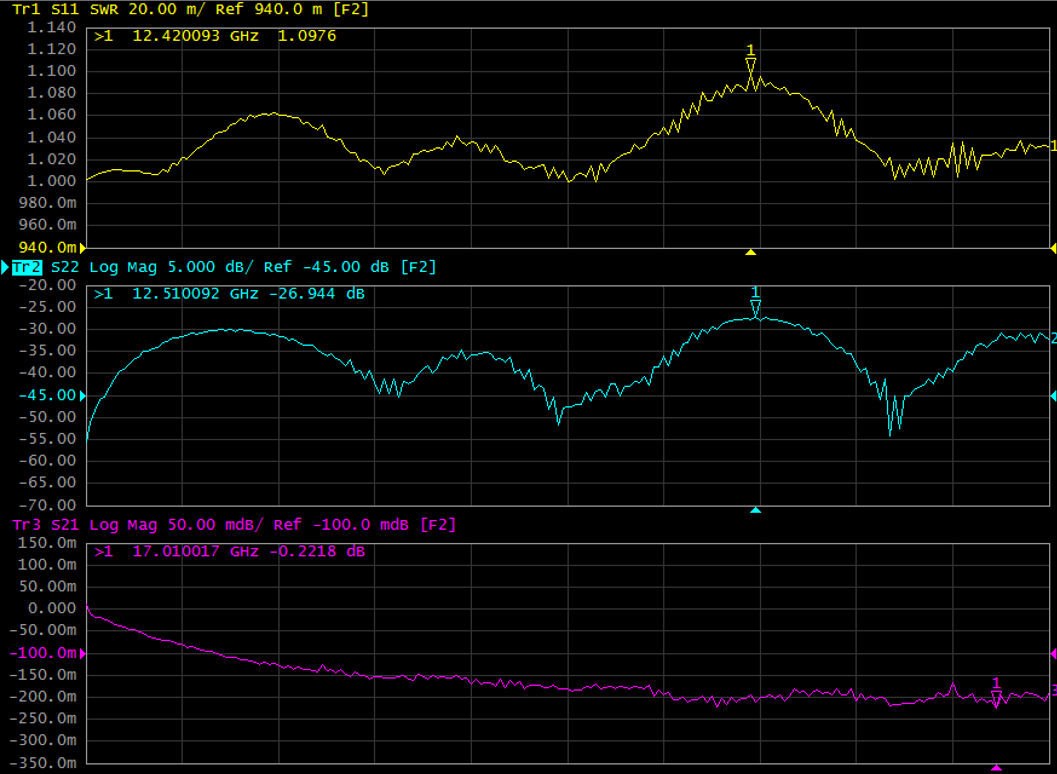Click the cyan reference level arrow at -45.00 on left
1057x774 pixels.
click(84, 396)
